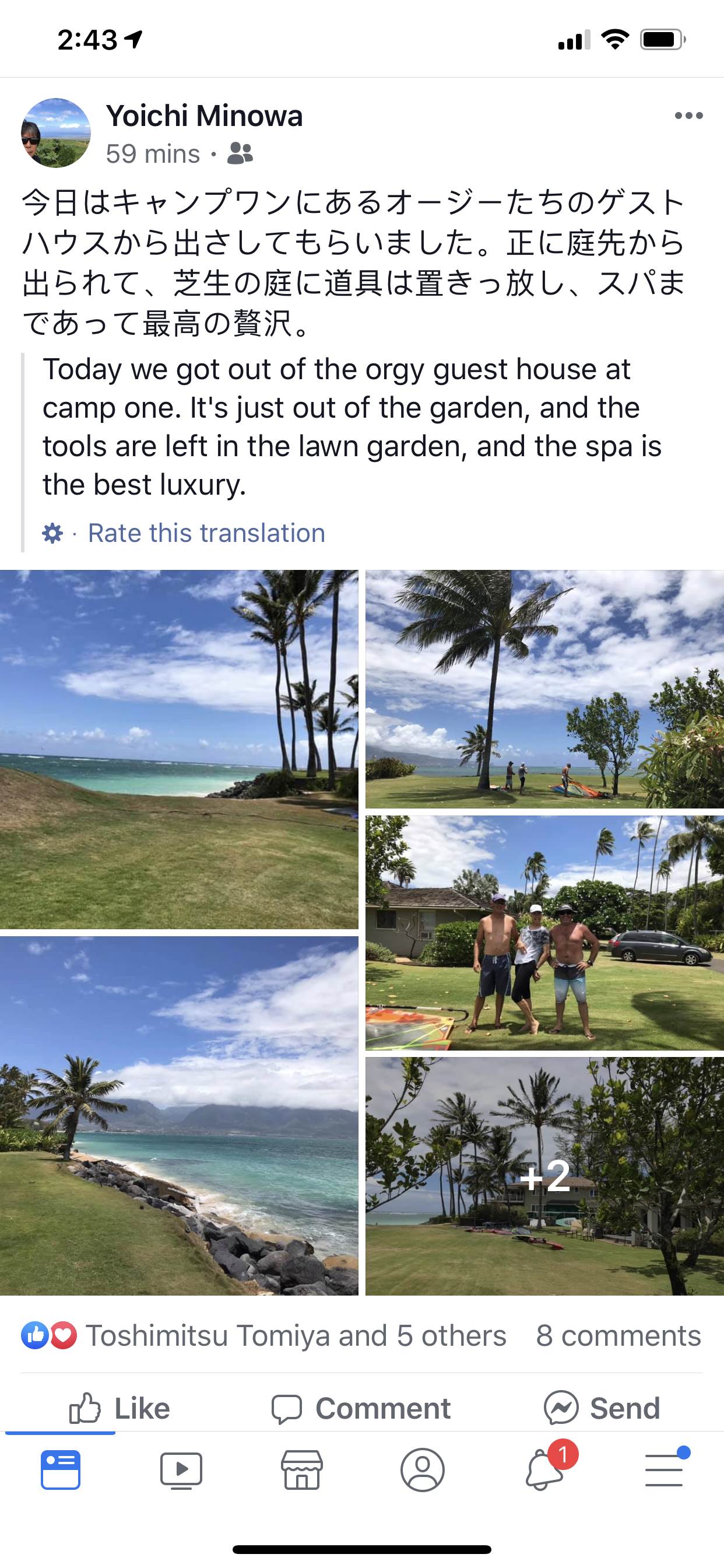Tap the Comment button
724x1568 pixels.
(361, 1408)
